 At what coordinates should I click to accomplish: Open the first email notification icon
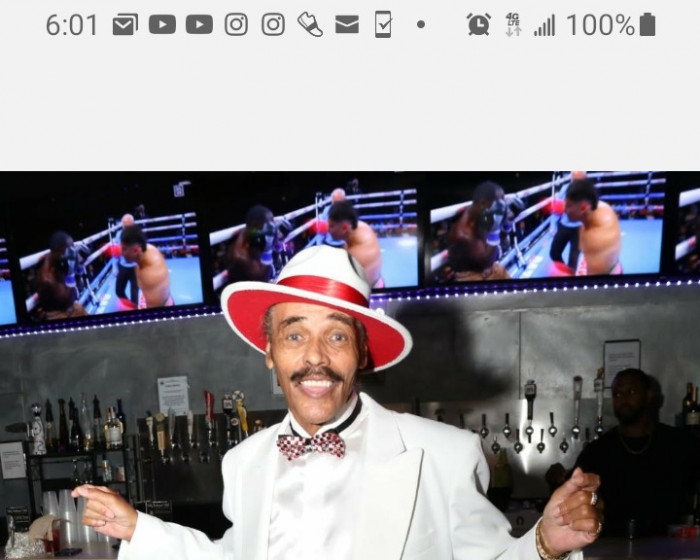(125, 25)
